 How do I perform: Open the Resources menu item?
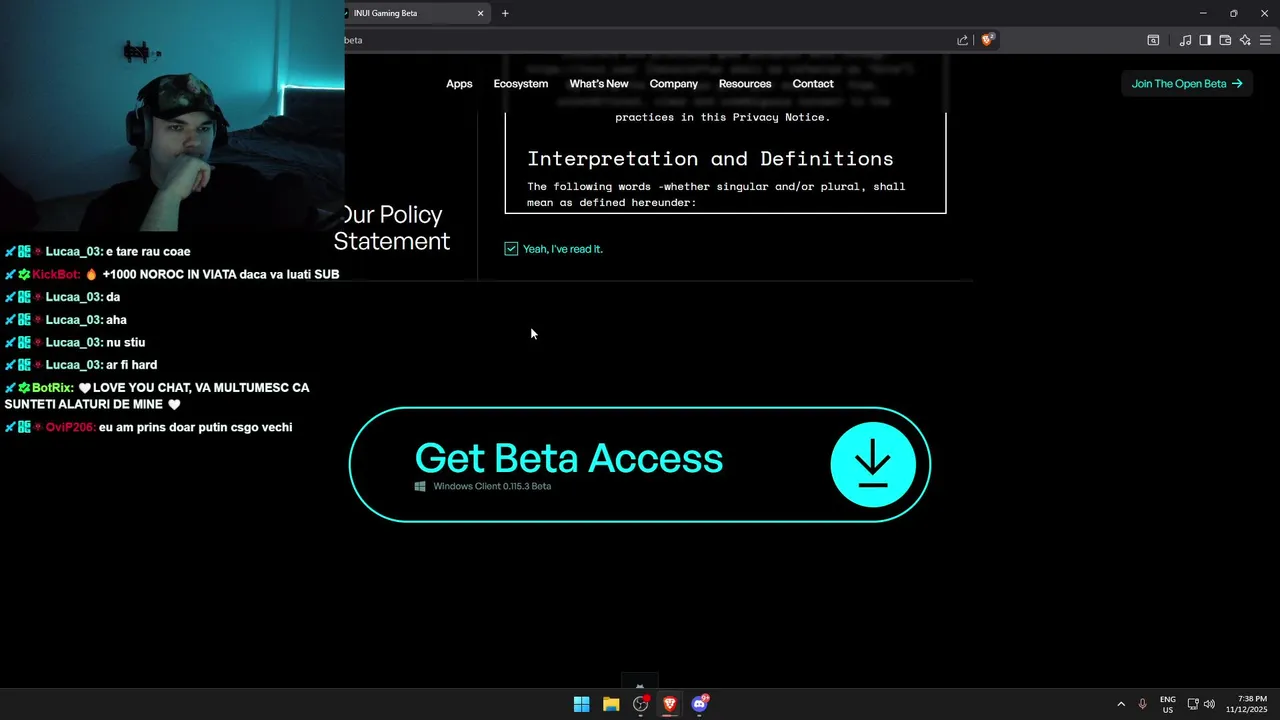[745, 84]
